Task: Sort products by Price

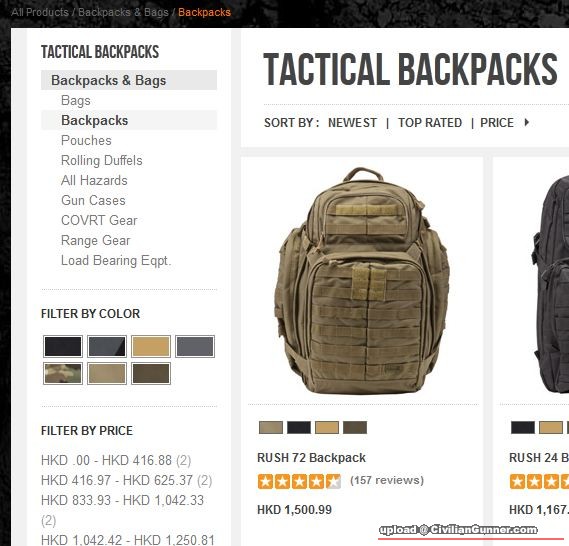Action: click(x=497, y=123)
